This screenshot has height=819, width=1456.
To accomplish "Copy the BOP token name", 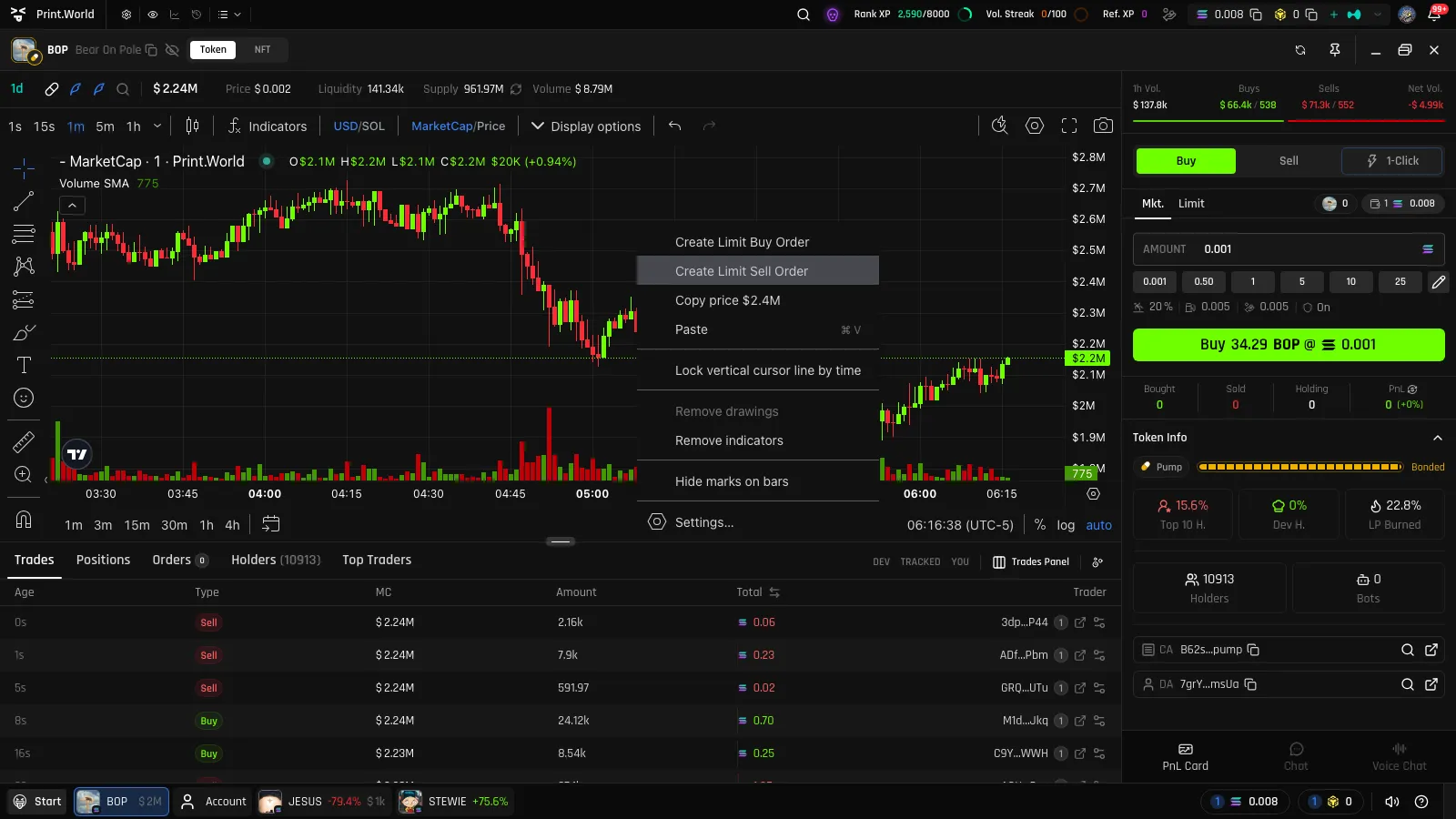I will (151, 50).
